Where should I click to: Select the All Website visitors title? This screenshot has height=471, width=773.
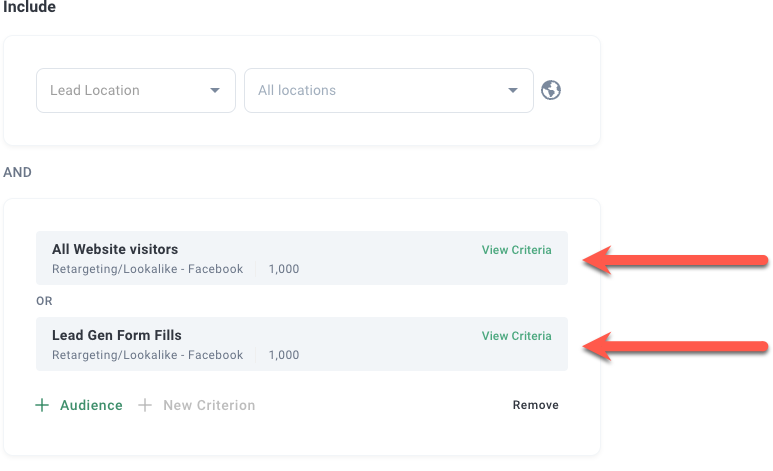[115, 249]
